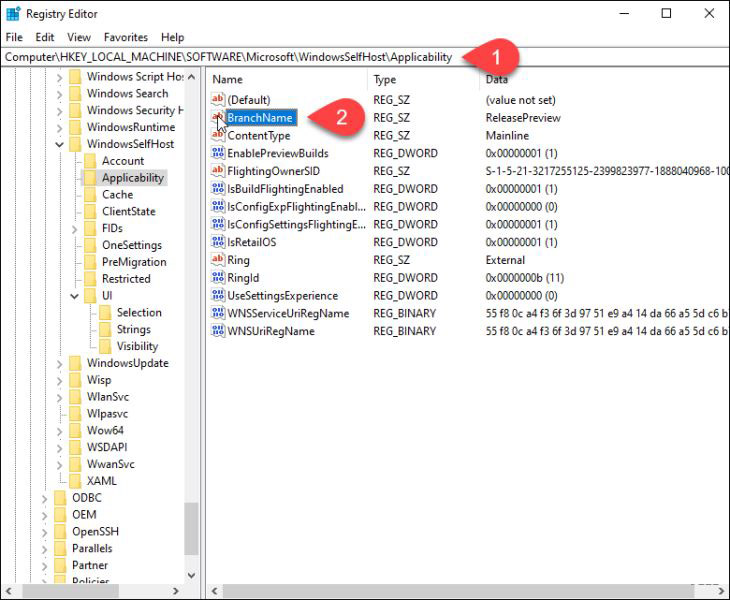This screenshot has height=600, width=730.
Task: Collapse the UI subkey node
Action: [x=74, y=296]
